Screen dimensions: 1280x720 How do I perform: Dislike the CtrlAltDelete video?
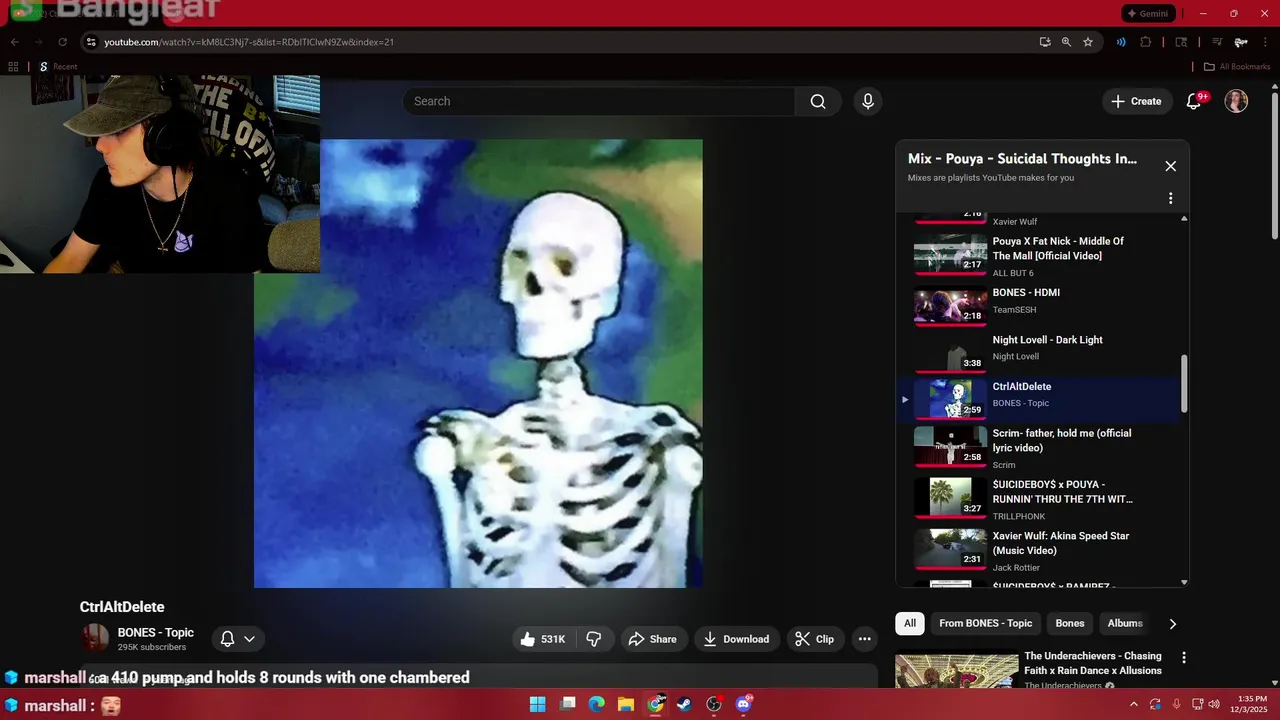pos(593,639)
